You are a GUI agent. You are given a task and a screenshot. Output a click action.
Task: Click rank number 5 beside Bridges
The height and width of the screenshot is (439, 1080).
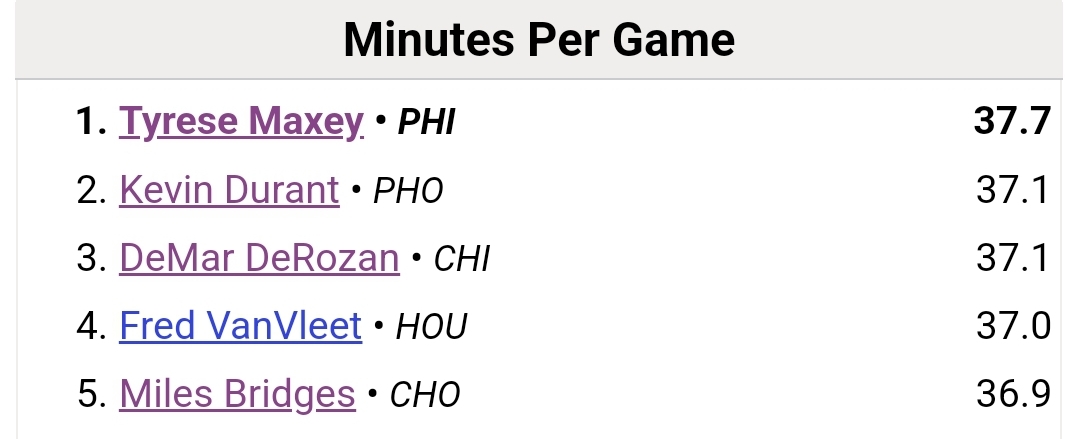coord(92,394)
